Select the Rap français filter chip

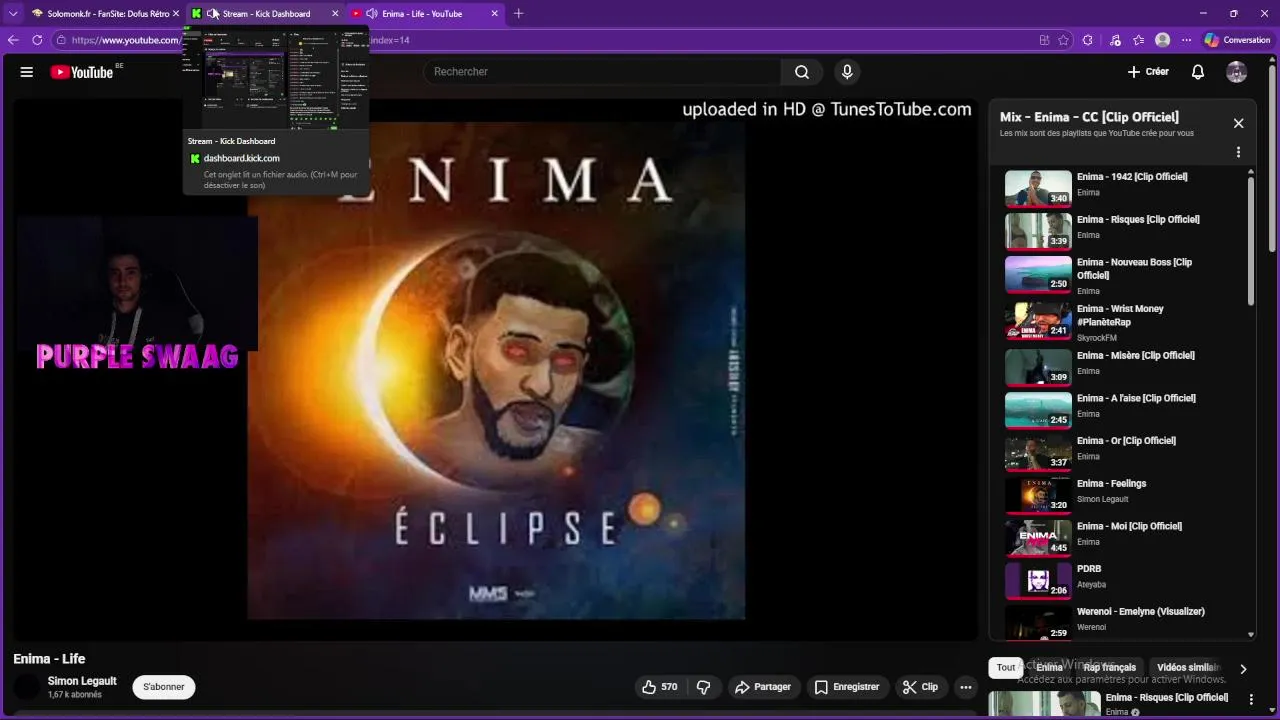[x=1109, y=667]
